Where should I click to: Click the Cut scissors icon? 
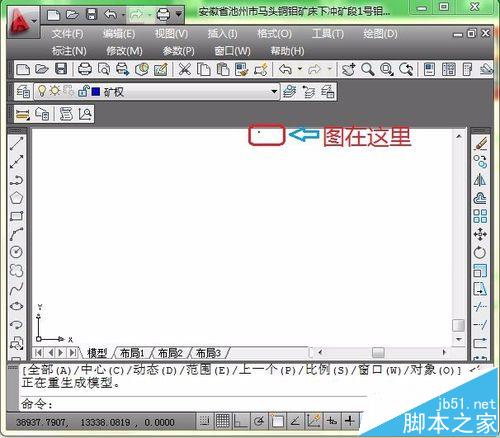click(x=185, y=69)
